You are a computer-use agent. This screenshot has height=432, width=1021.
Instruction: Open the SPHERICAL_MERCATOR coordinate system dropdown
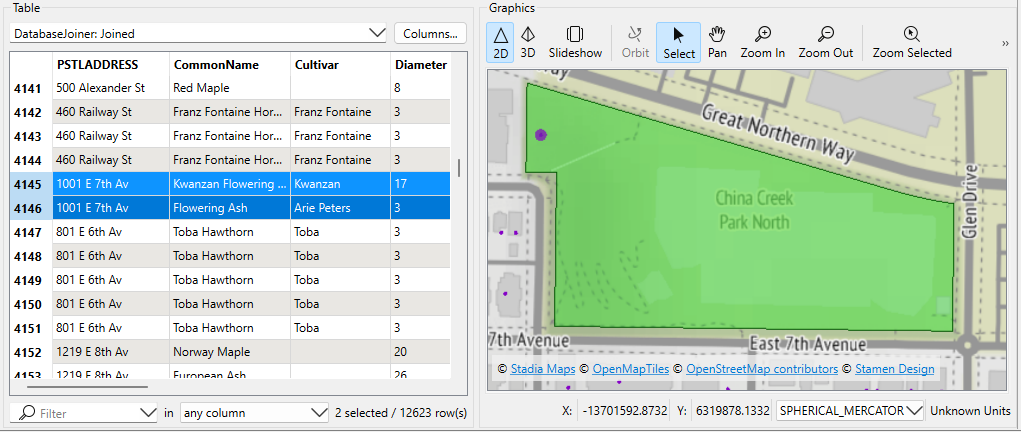click(x=849, y=411)
